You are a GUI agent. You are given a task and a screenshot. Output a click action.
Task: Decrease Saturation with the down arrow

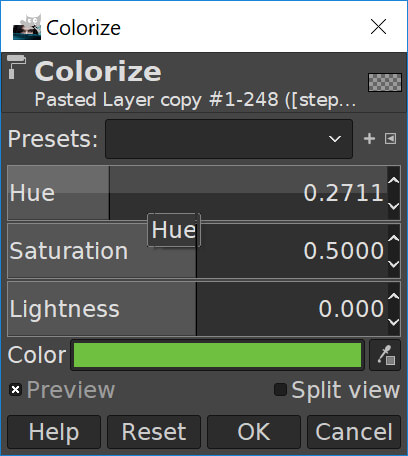(x=394, y=264)
